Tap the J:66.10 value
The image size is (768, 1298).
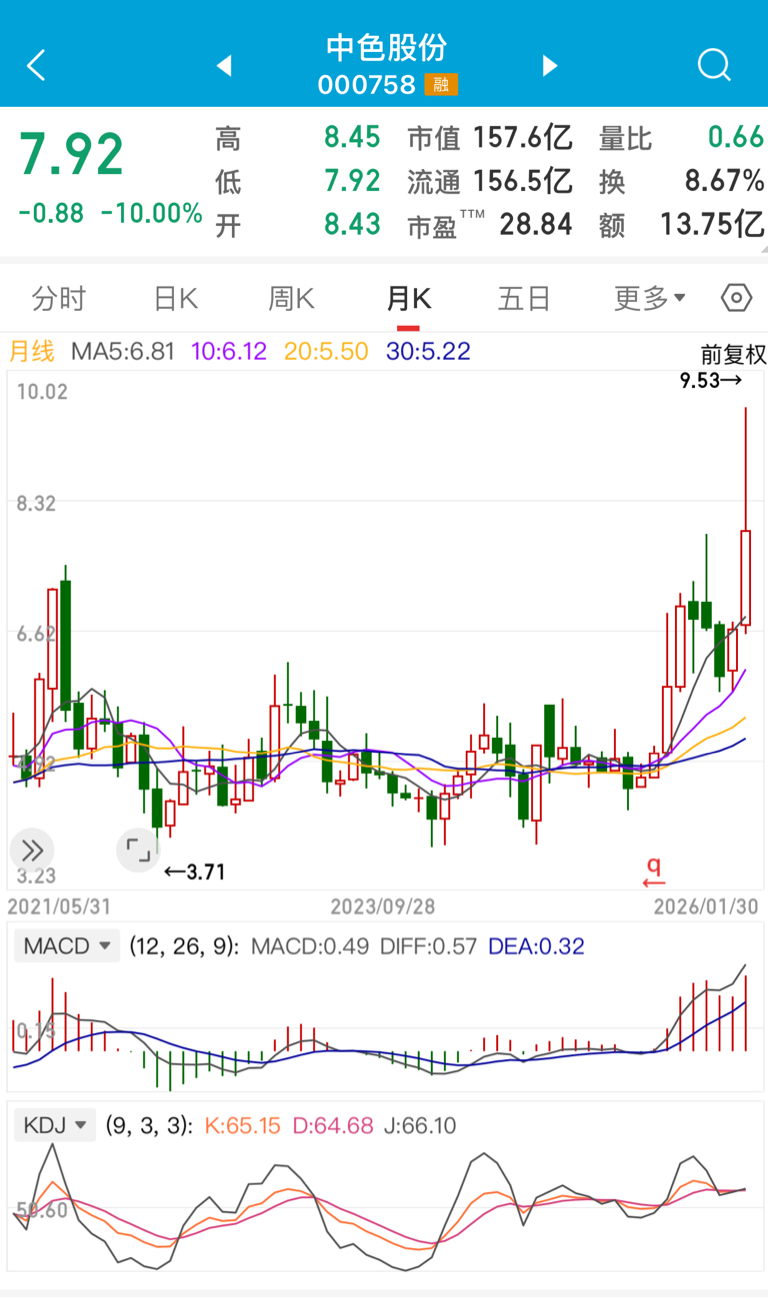tap(420, 1125)
